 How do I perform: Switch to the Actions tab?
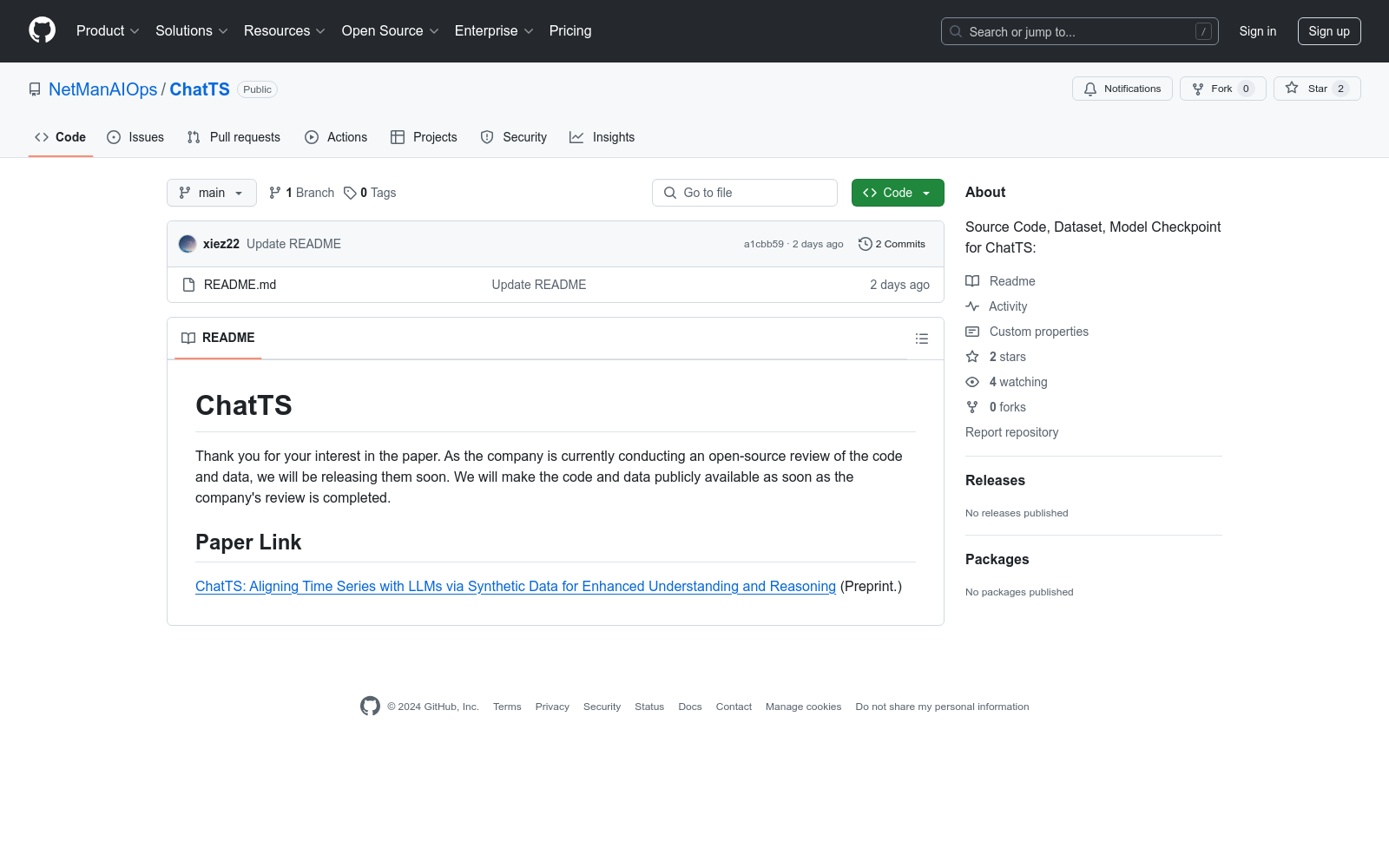pos(336,137)
